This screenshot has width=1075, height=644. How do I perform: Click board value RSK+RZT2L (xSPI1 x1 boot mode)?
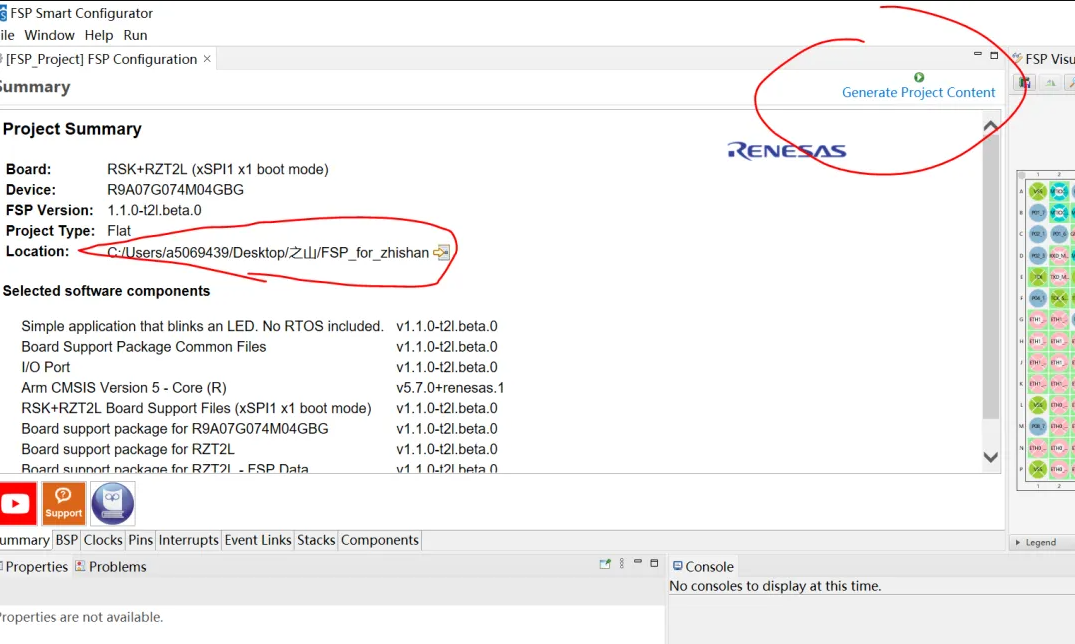tap(217, 169)
